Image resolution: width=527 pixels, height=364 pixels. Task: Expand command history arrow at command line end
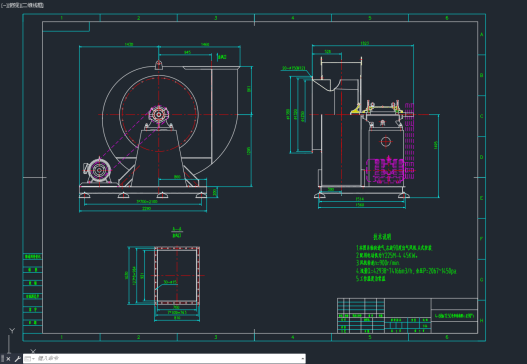(x=303, y=359)
